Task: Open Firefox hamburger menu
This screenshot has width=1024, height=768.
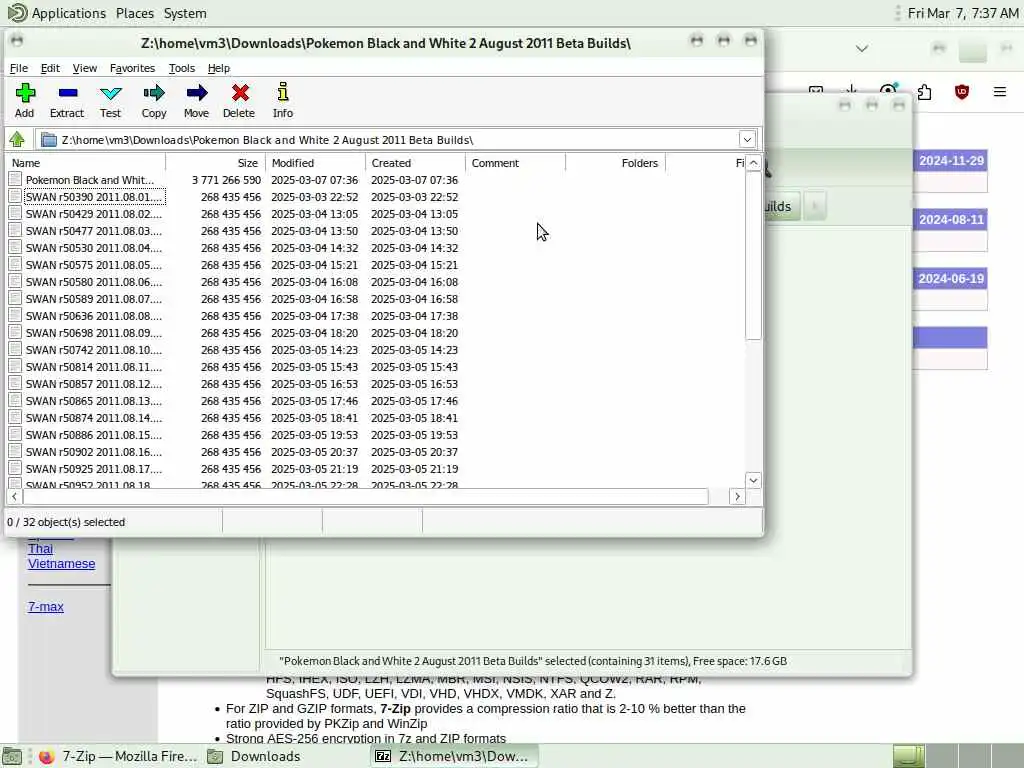Action: 999,92
